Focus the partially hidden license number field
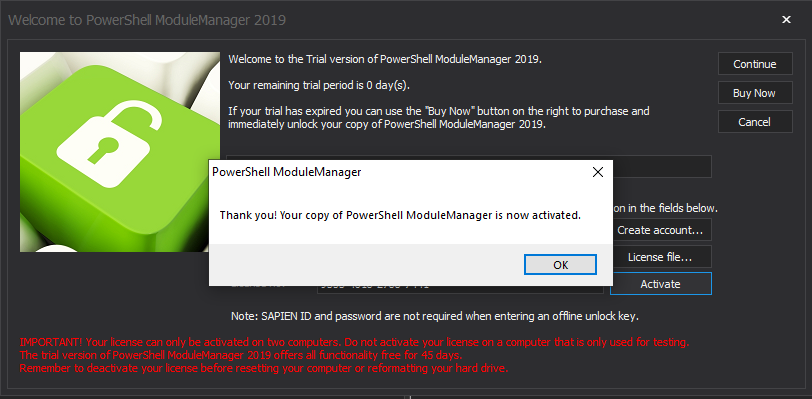Image resolution: width=812 pixels, height=399 pixels. point(460,289)
